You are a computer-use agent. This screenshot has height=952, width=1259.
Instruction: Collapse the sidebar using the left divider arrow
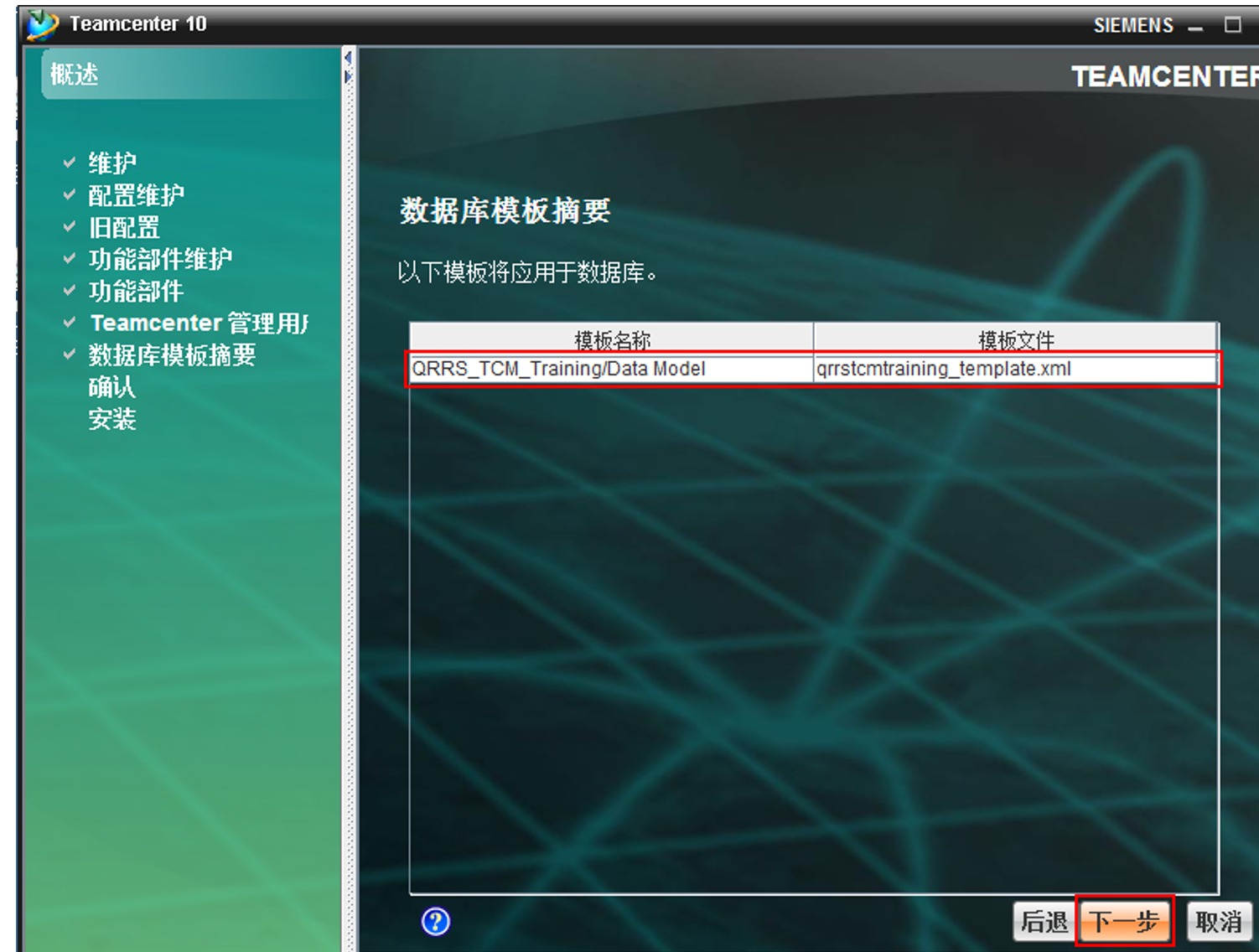pyautogui.click(x=347, y=56)
